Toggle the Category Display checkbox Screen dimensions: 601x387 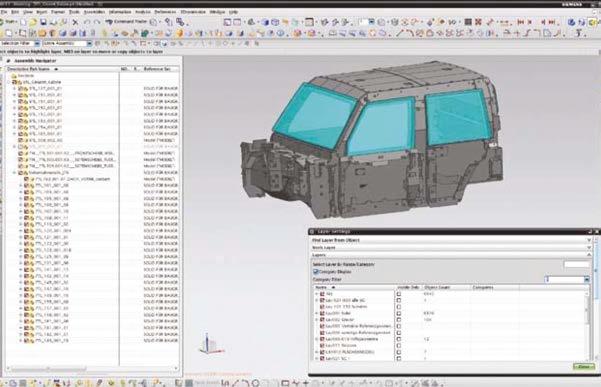pyautogui.click(x=316, y=271)
